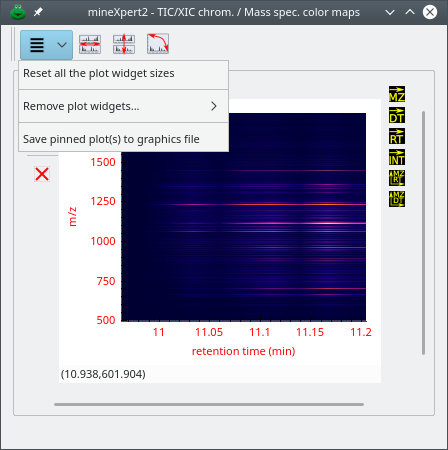Integrate to MZ/DT color map
Image resolution: width=448 pixels, height=450 pixels.
(x=397, y=199)
